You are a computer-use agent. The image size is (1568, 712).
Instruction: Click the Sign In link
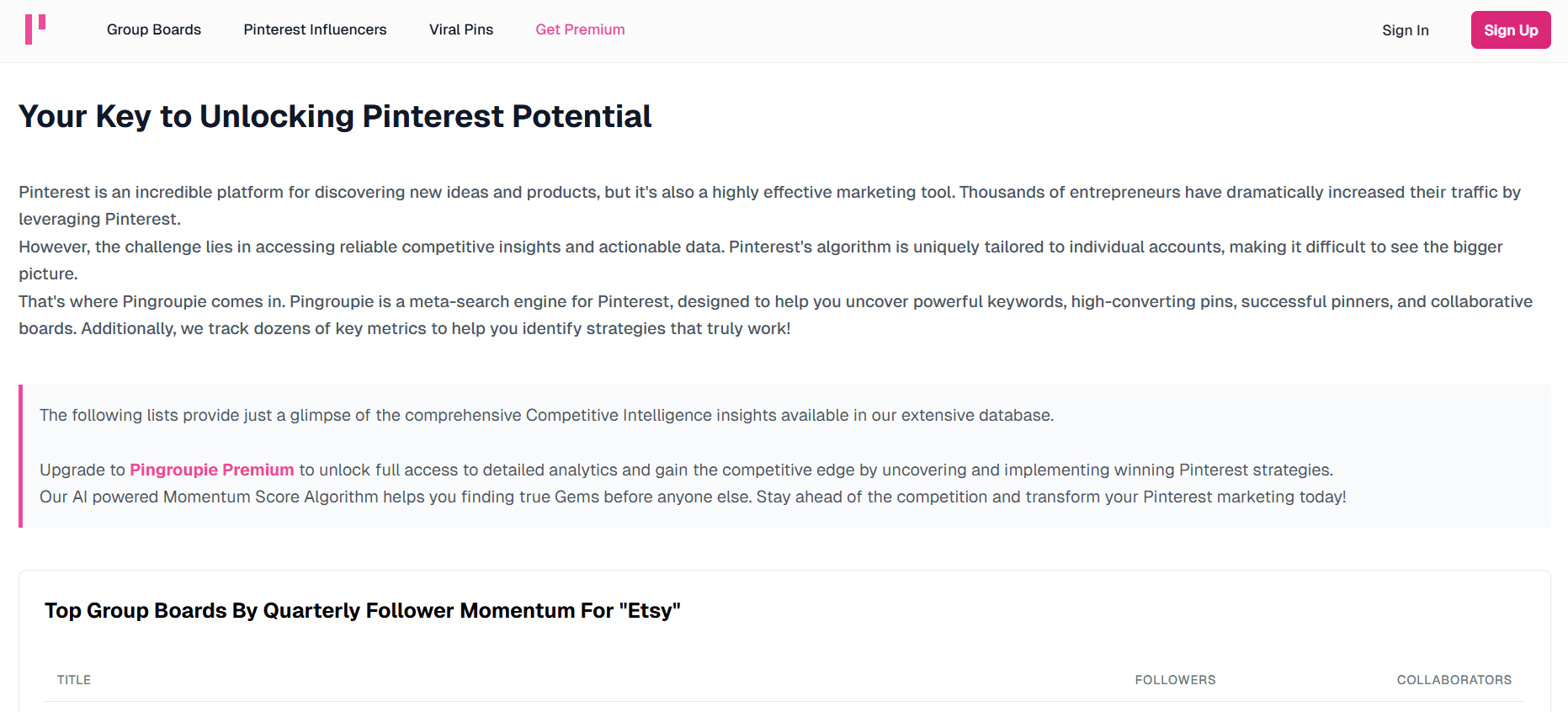(x=1406, y=29)
